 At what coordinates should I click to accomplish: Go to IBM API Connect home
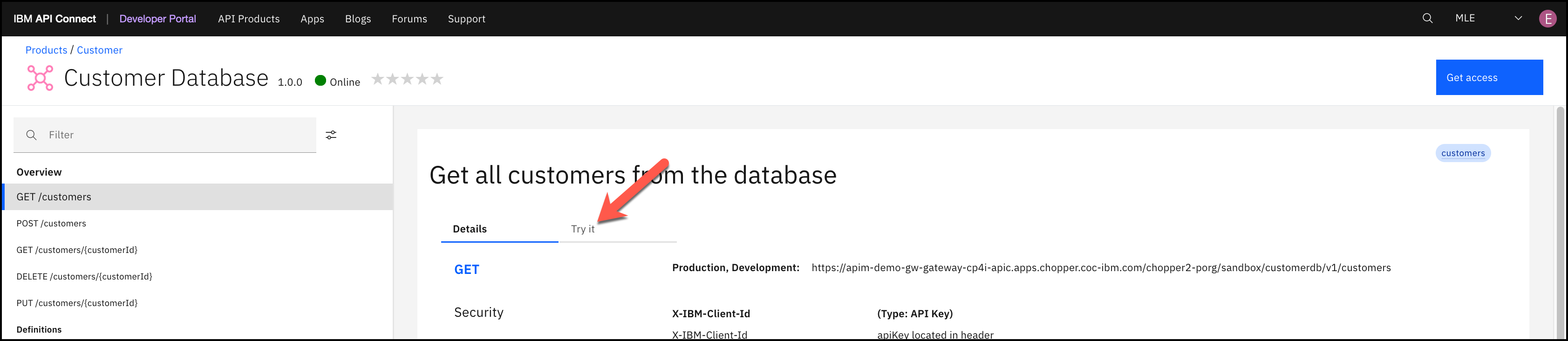tap(55, 19)
